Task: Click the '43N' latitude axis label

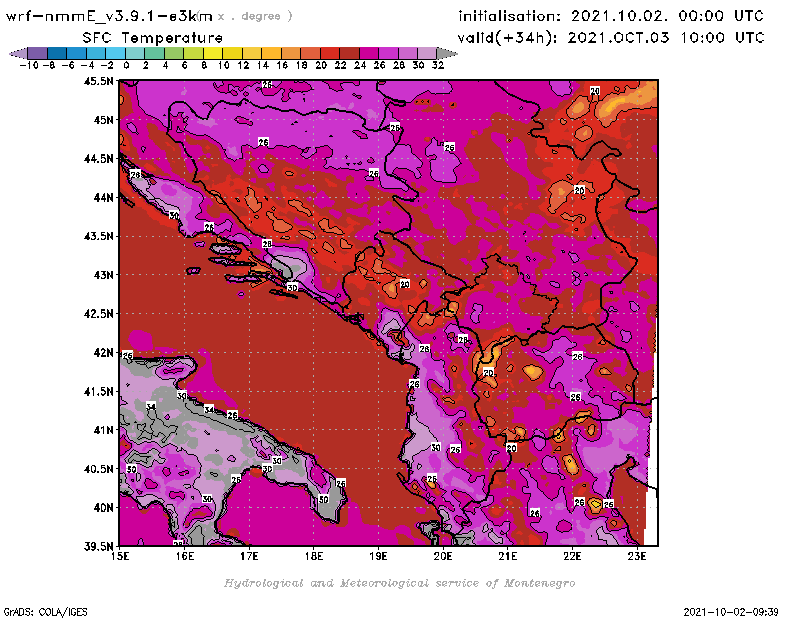Action: click(104, 275)
